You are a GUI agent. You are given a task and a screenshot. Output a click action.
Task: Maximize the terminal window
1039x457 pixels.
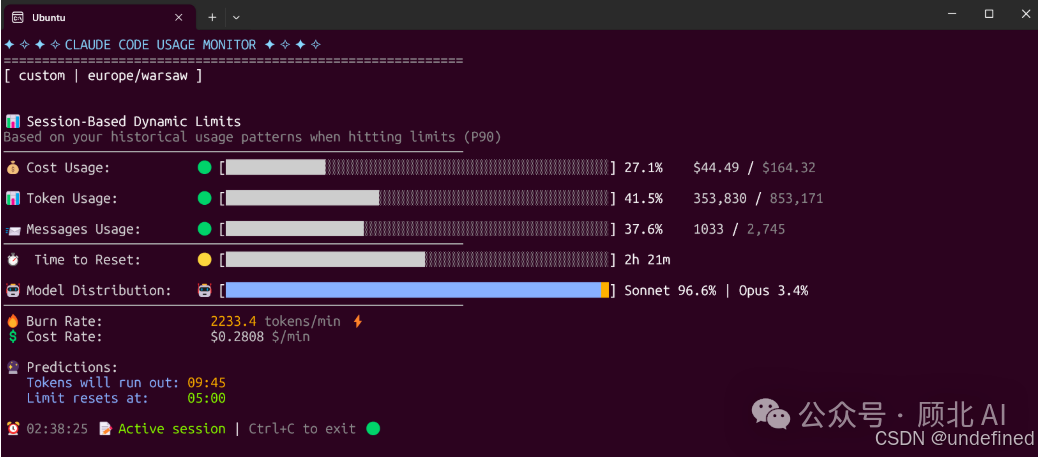tap(989, 14)
